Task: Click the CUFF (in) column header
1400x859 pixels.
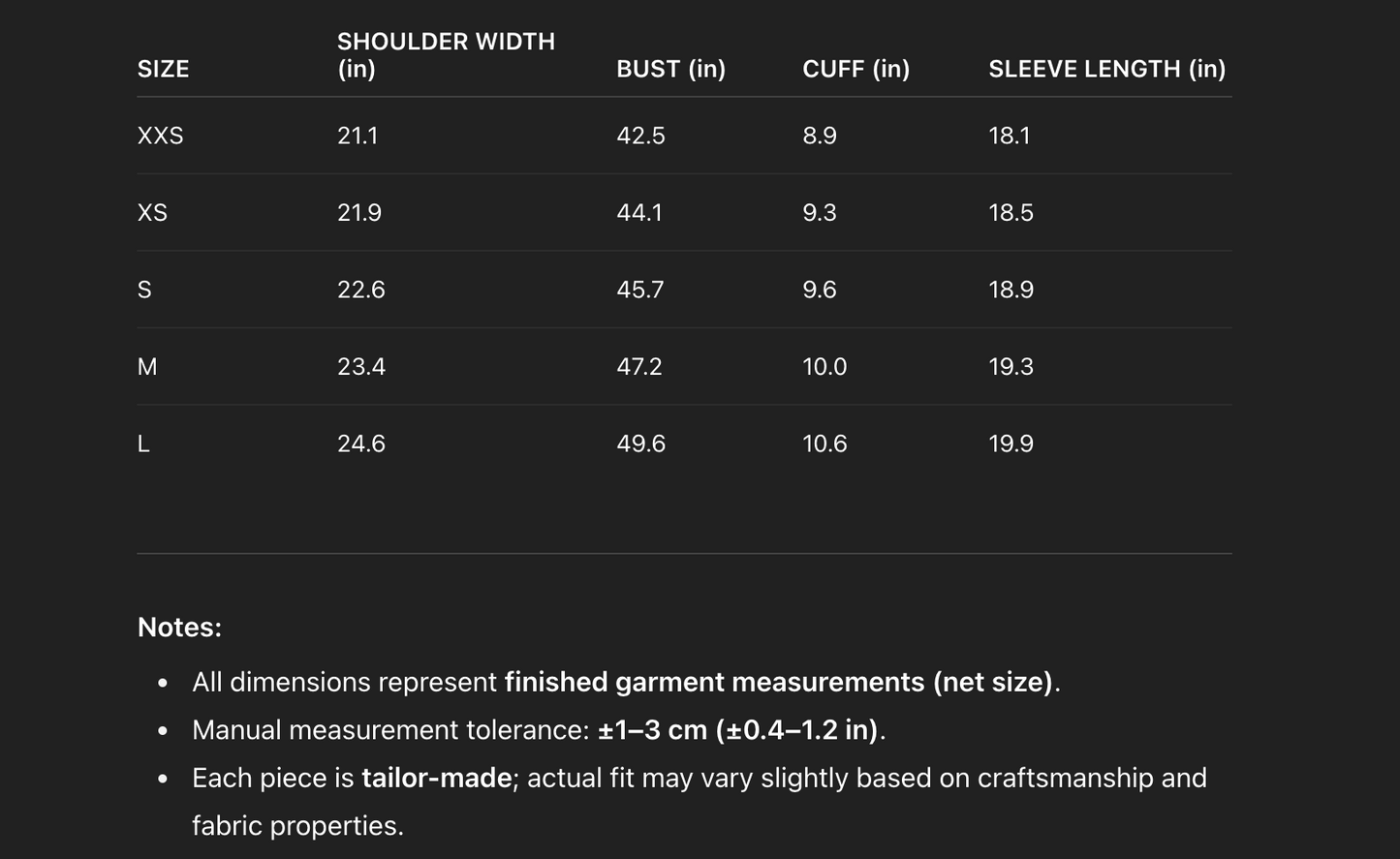Action: (856, 69)
